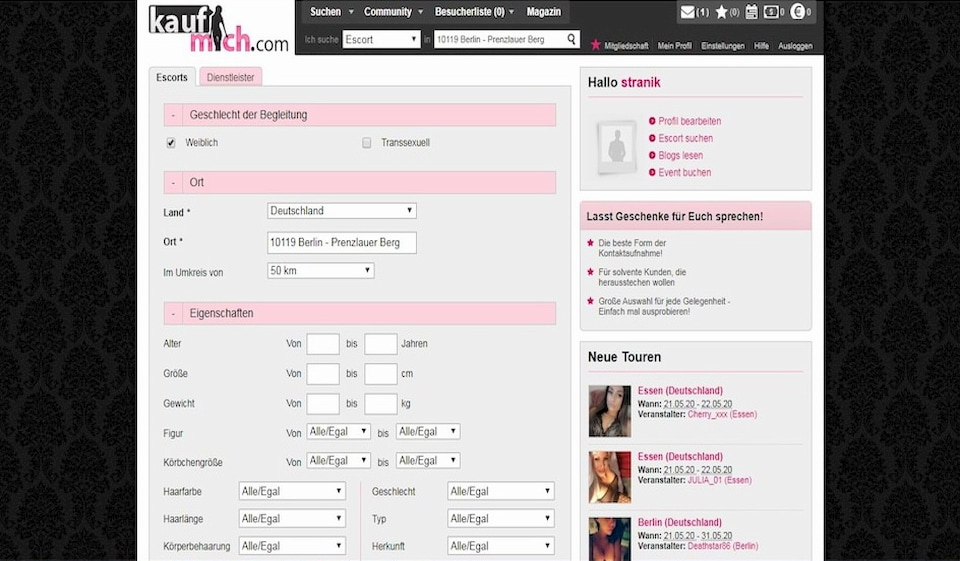Open the messages envelope icon
Viewport: 960px width, 561px height.
click(x=687, y=13)
